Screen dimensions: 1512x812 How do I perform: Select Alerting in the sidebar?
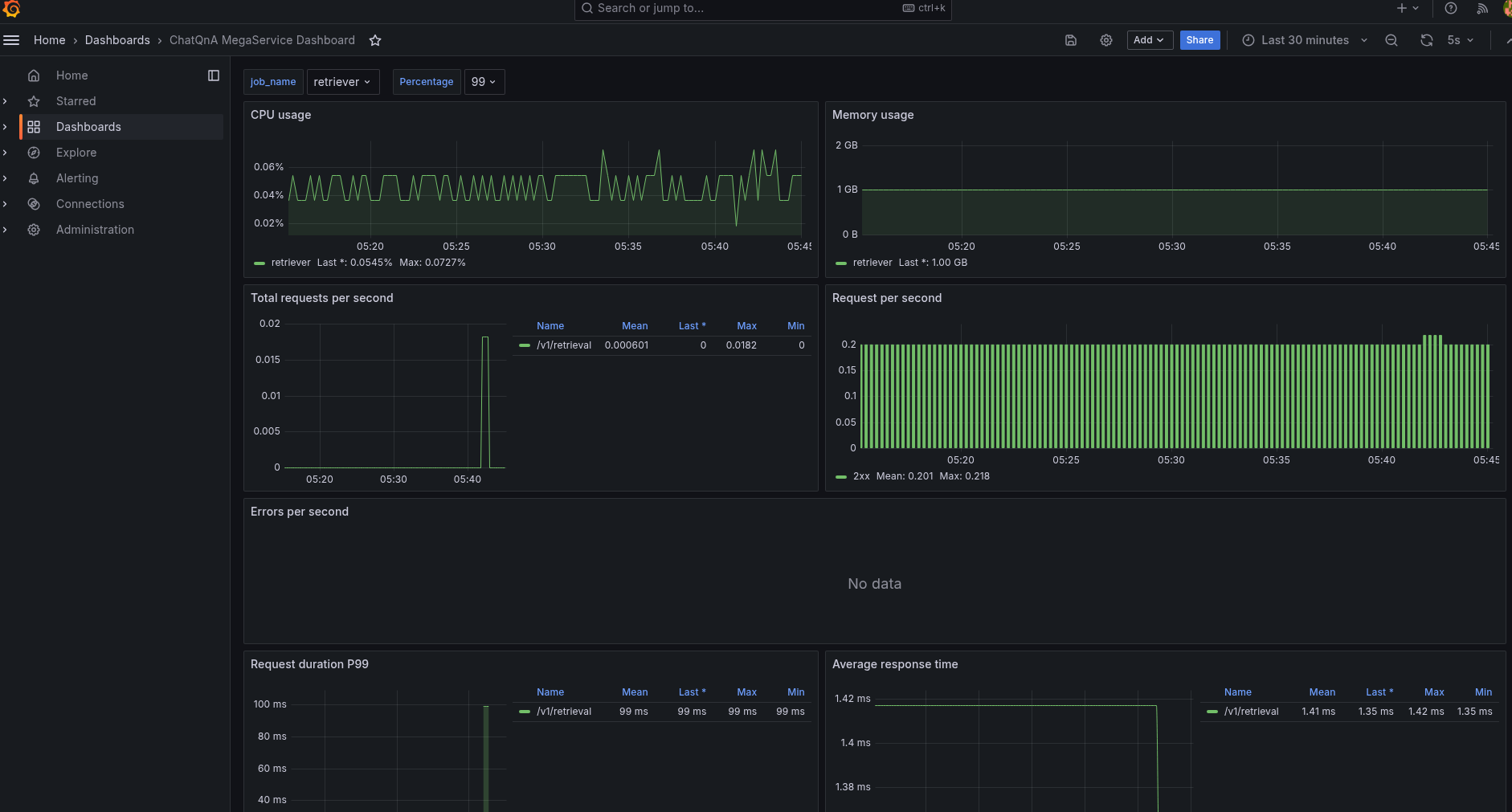point(77,178)
